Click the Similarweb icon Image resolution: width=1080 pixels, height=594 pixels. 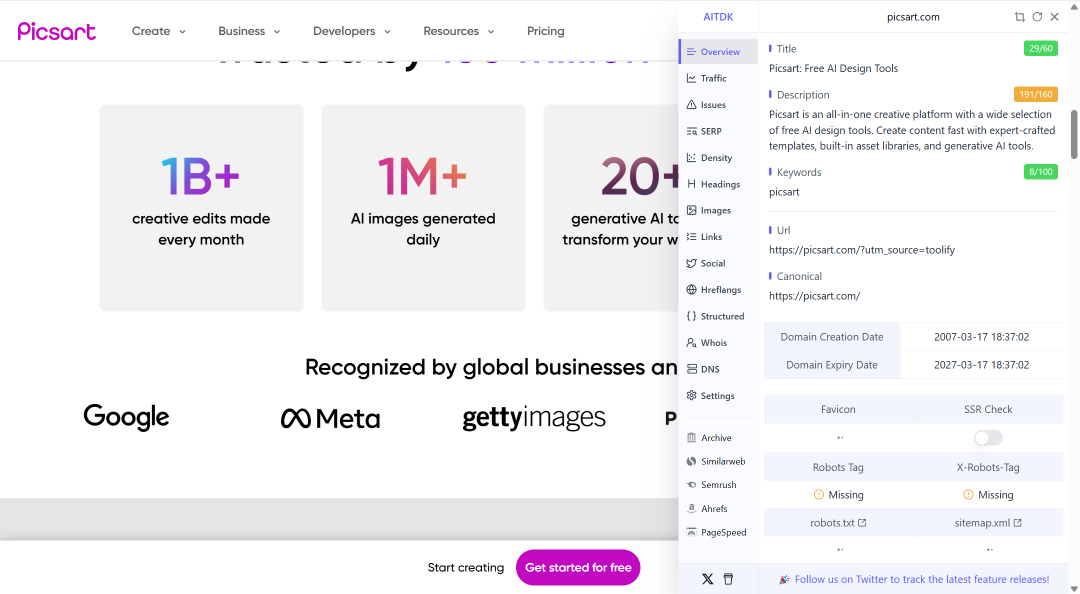click(x=692, y=461)
